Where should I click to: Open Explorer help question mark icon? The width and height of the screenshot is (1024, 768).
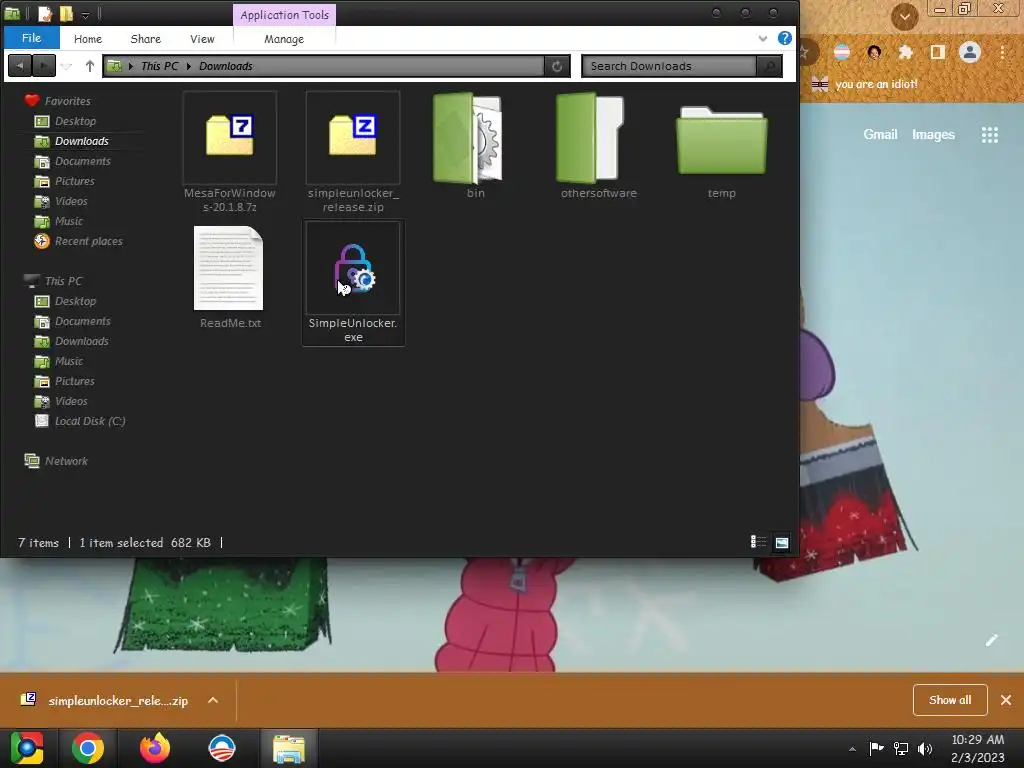coord(784,38)
